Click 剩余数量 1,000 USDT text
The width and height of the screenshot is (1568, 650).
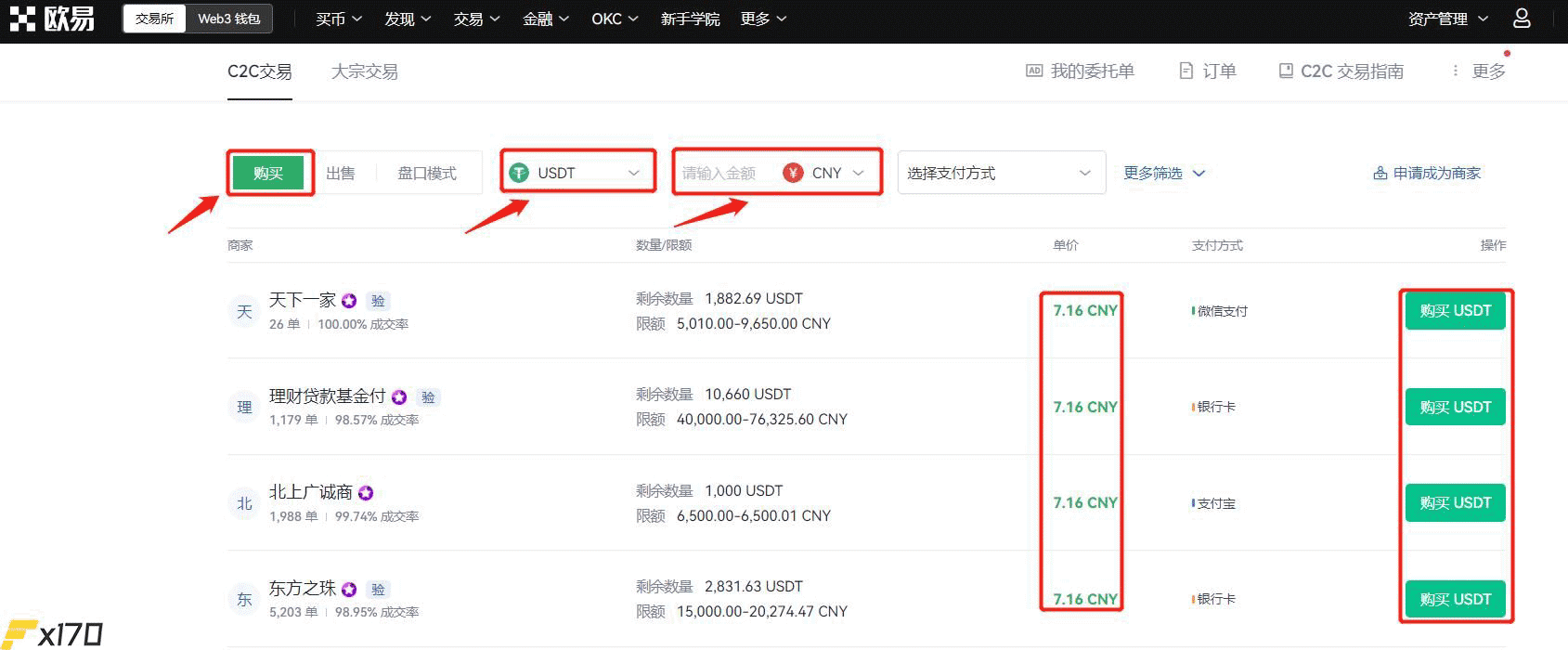pos(709,491)
